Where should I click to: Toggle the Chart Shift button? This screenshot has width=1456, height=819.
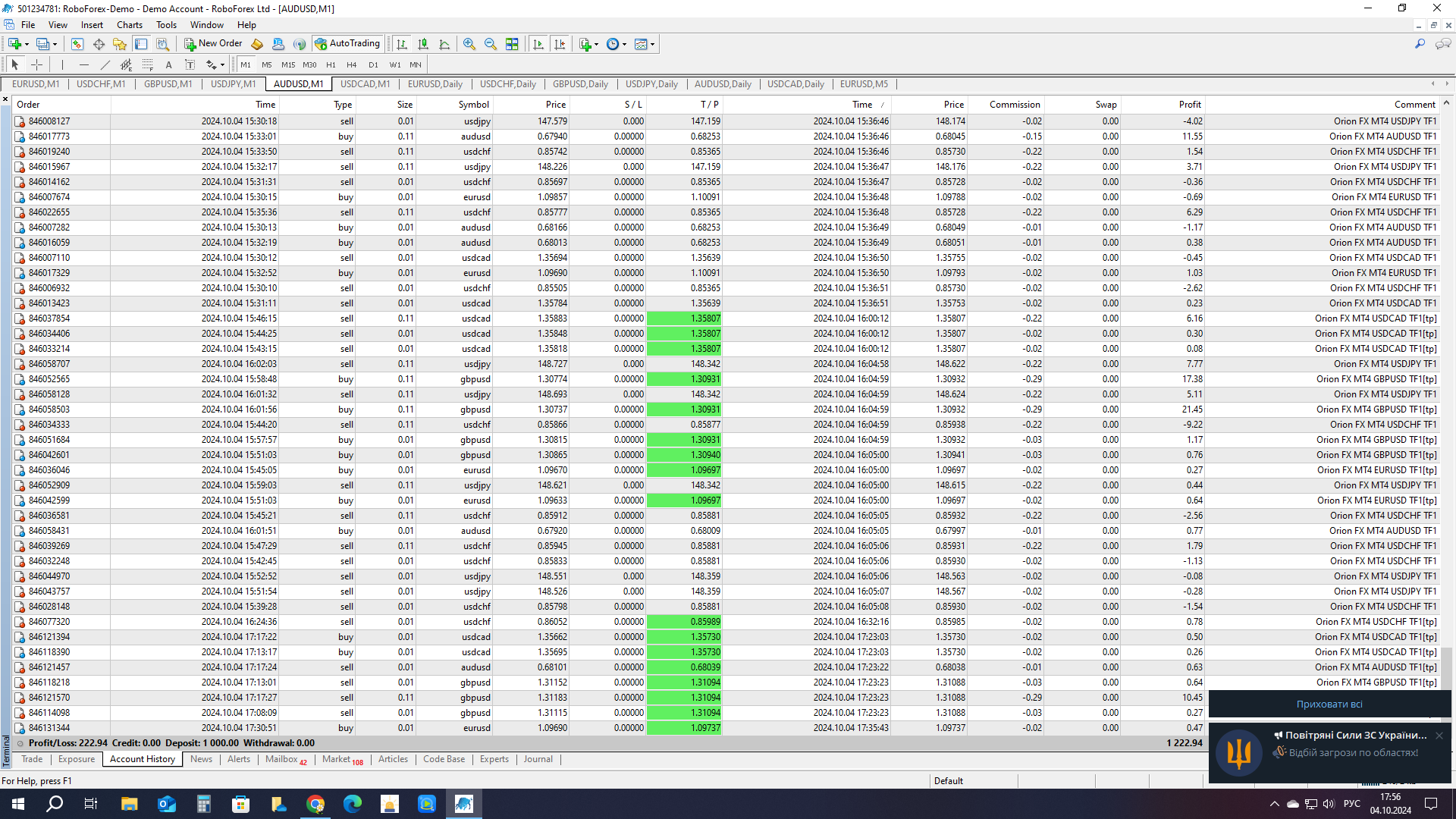(560, 44)
